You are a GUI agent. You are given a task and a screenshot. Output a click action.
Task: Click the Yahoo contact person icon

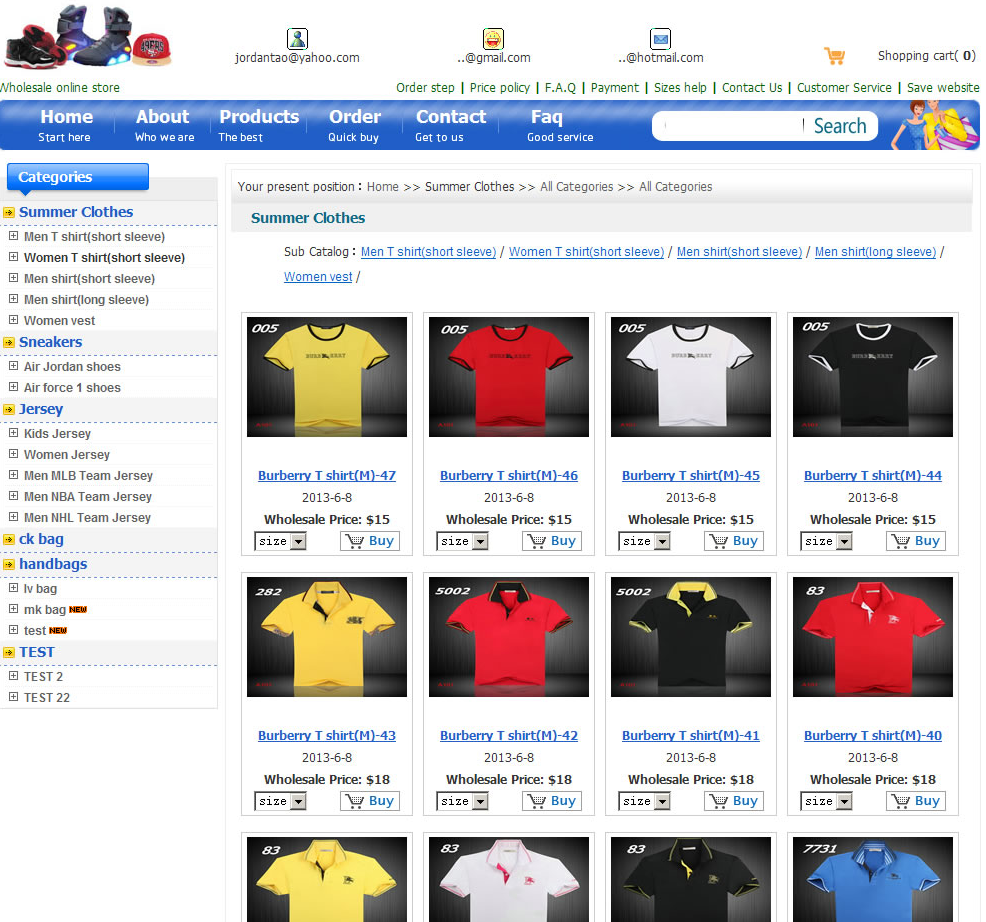pos(297,39)
